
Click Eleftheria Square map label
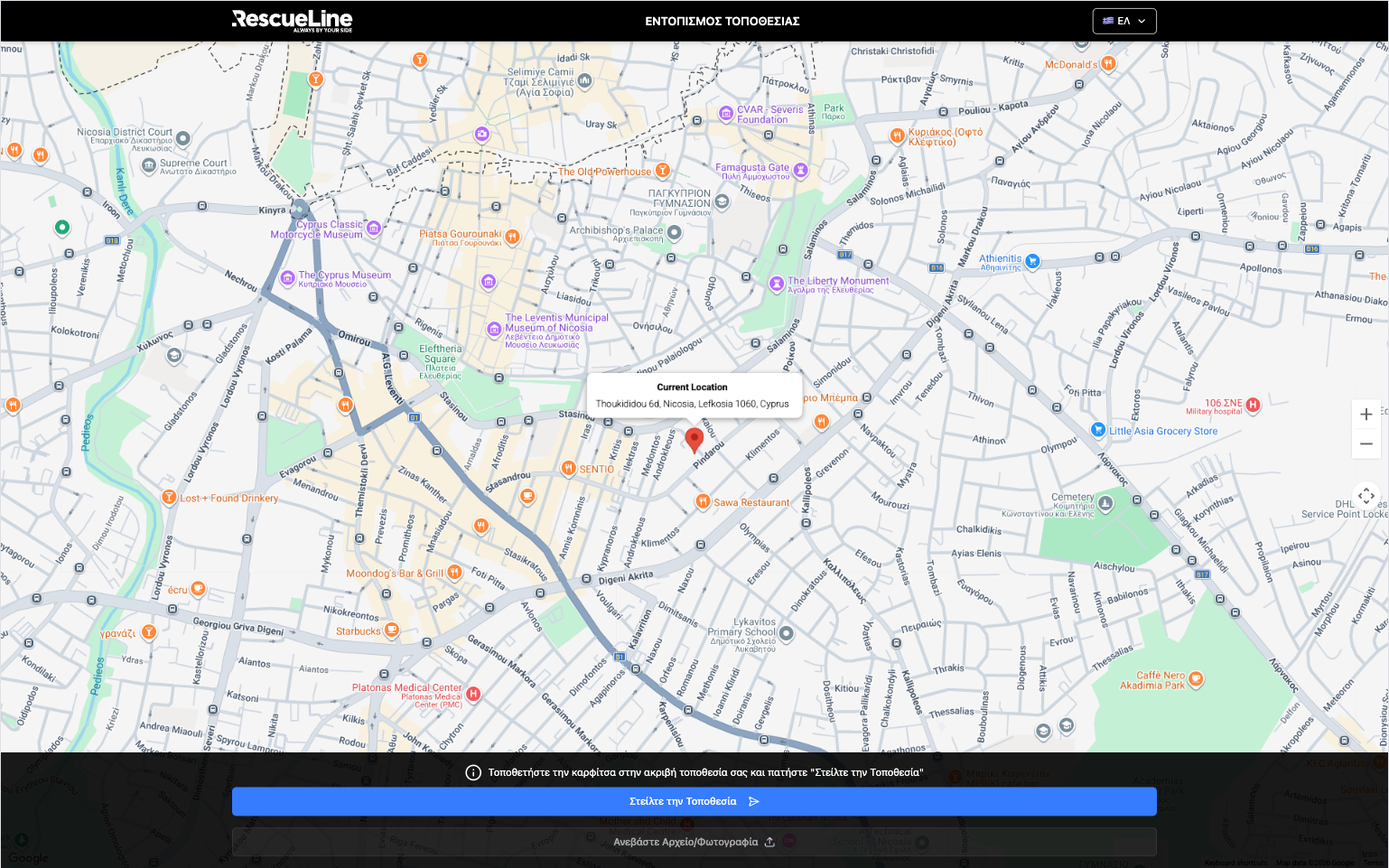440,361
